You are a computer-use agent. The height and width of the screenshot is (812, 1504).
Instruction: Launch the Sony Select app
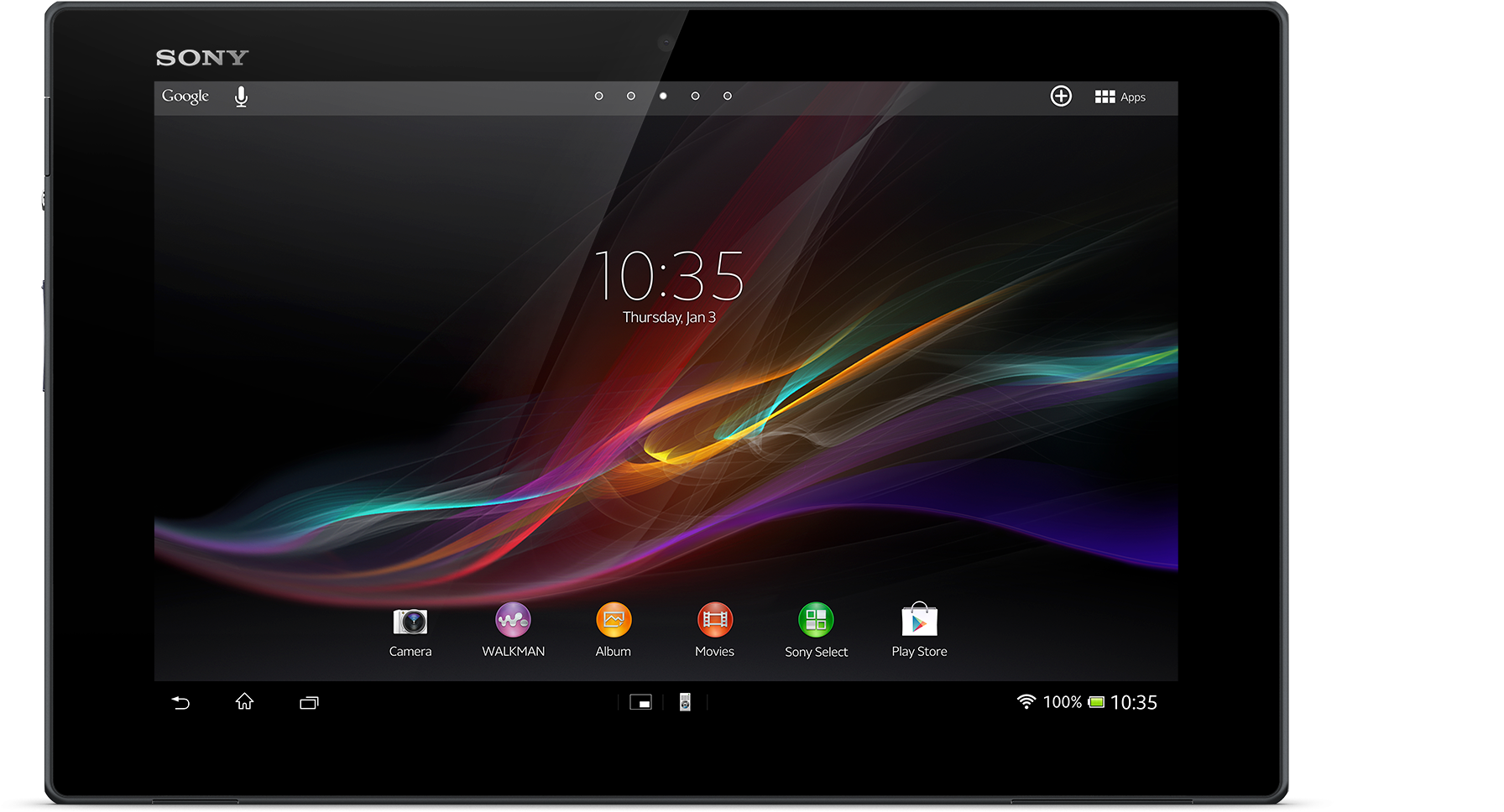[816, 630]
